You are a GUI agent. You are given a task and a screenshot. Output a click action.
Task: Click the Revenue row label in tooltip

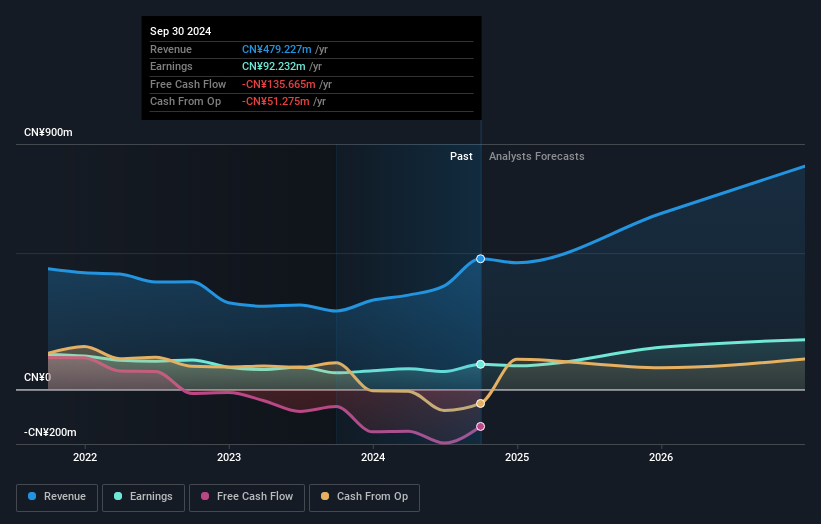click(171, 49)
